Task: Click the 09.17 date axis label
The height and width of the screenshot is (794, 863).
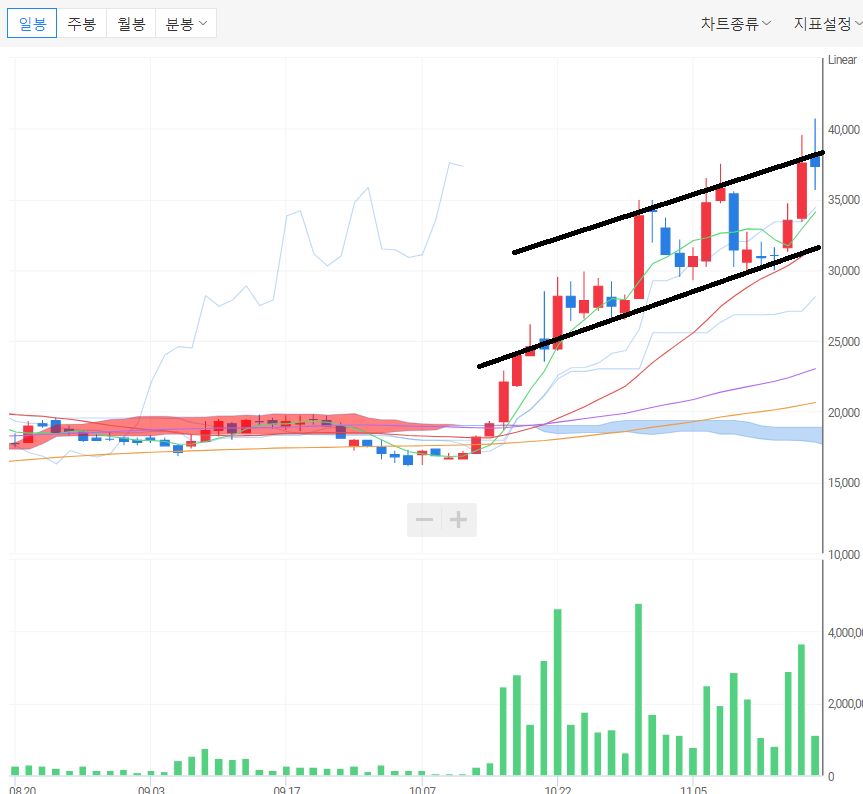Action: point(287,790)
